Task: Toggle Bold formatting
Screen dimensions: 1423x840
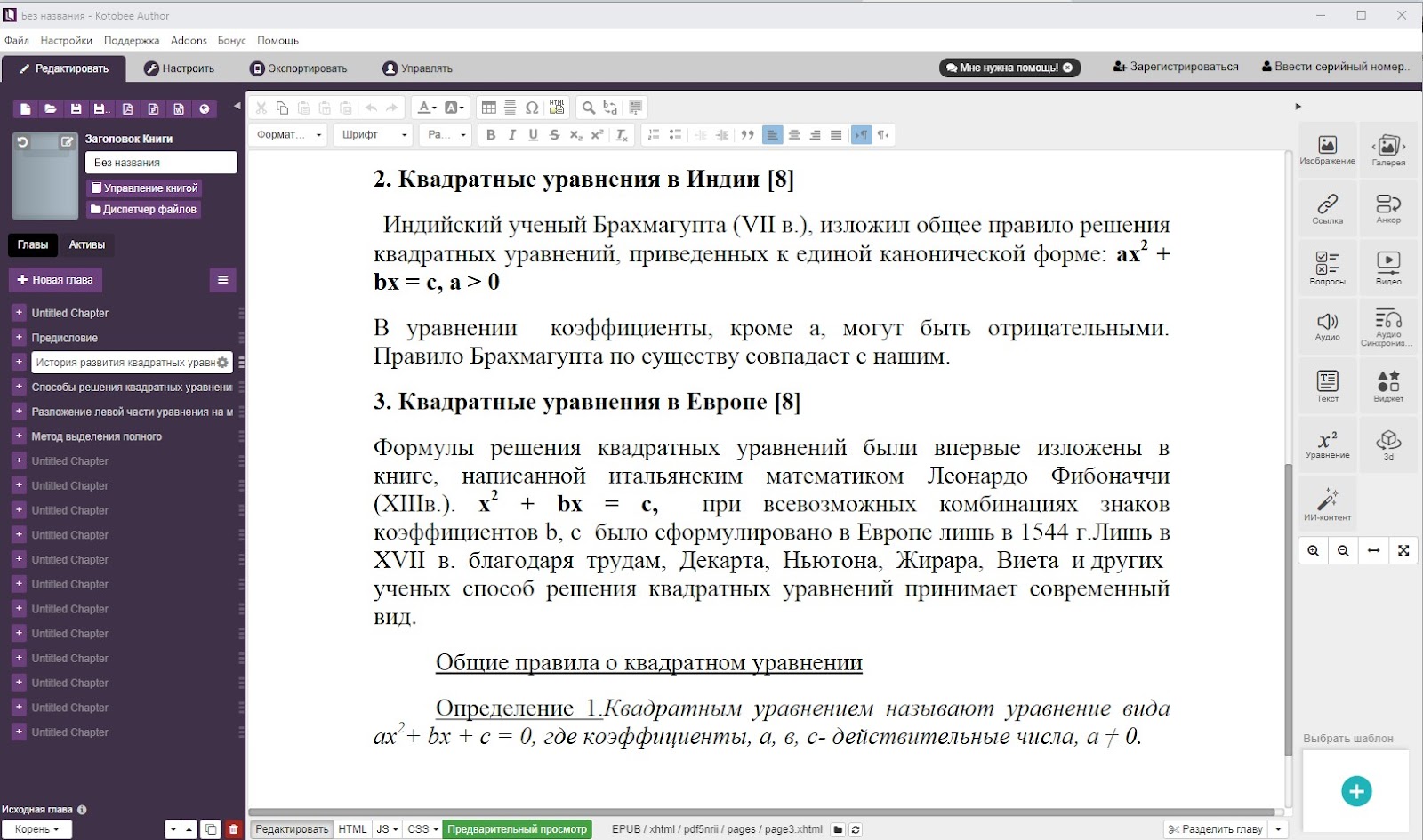Action: [491, 135]
